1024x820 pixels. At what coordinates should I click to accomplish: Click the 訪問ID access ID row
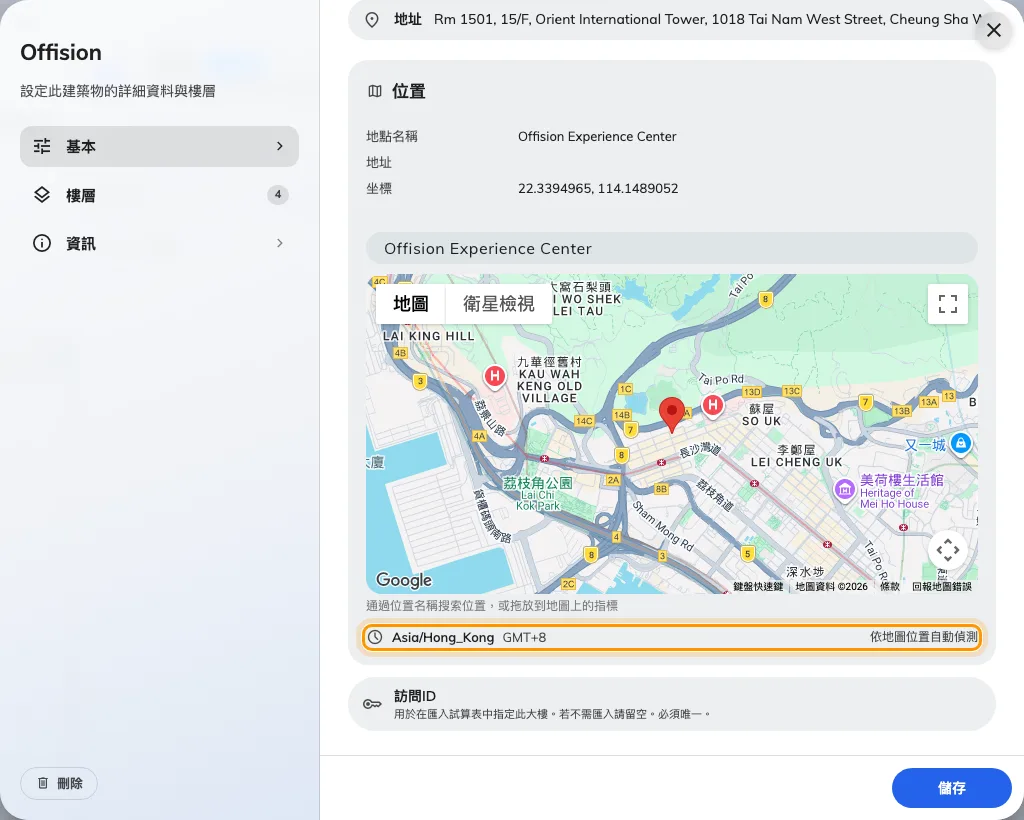pyautogui.click(x=671, y=704)
